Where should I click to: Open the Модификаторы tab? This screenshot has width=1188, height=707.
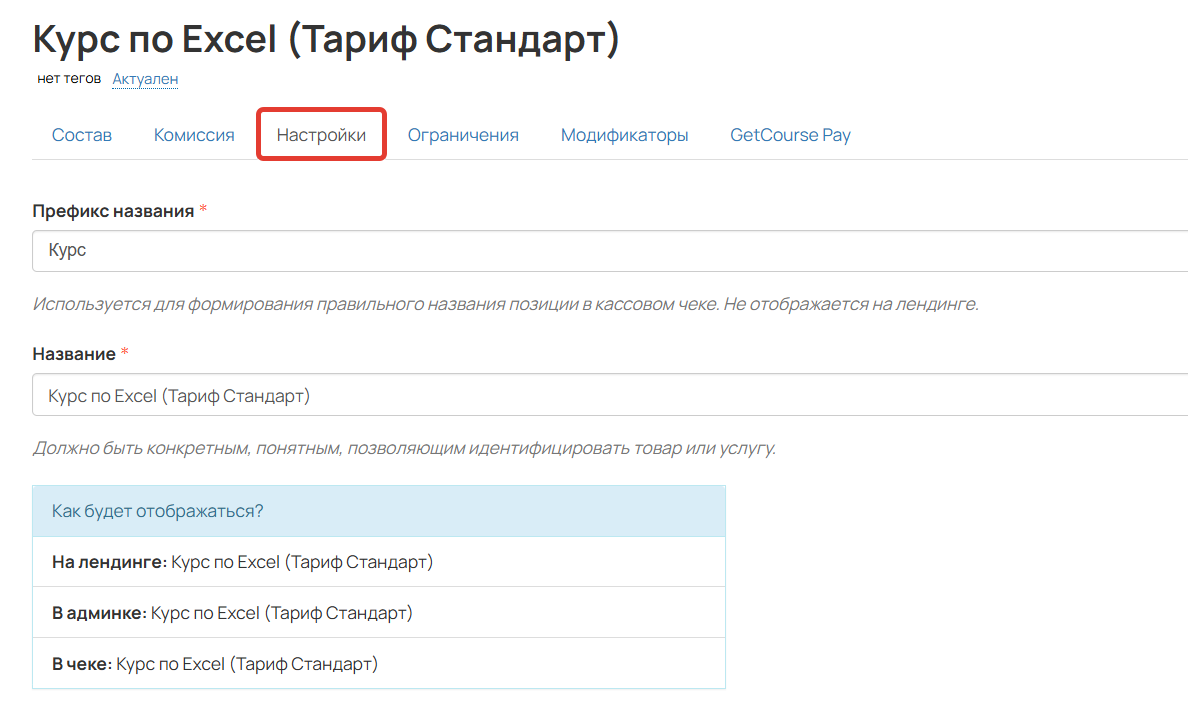[x=624, y=135]
